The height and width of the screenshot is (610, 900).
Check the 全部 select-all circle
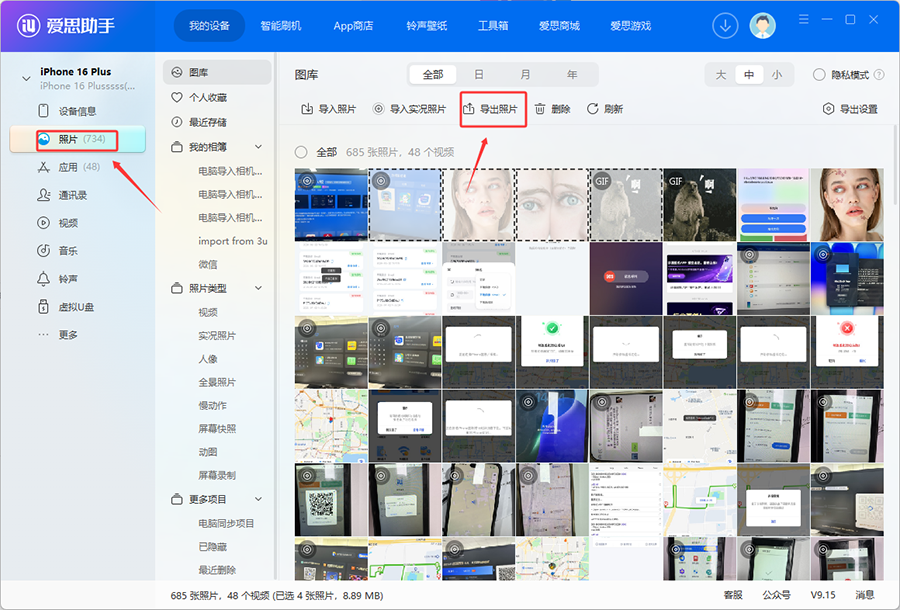(x=301, y=152)
